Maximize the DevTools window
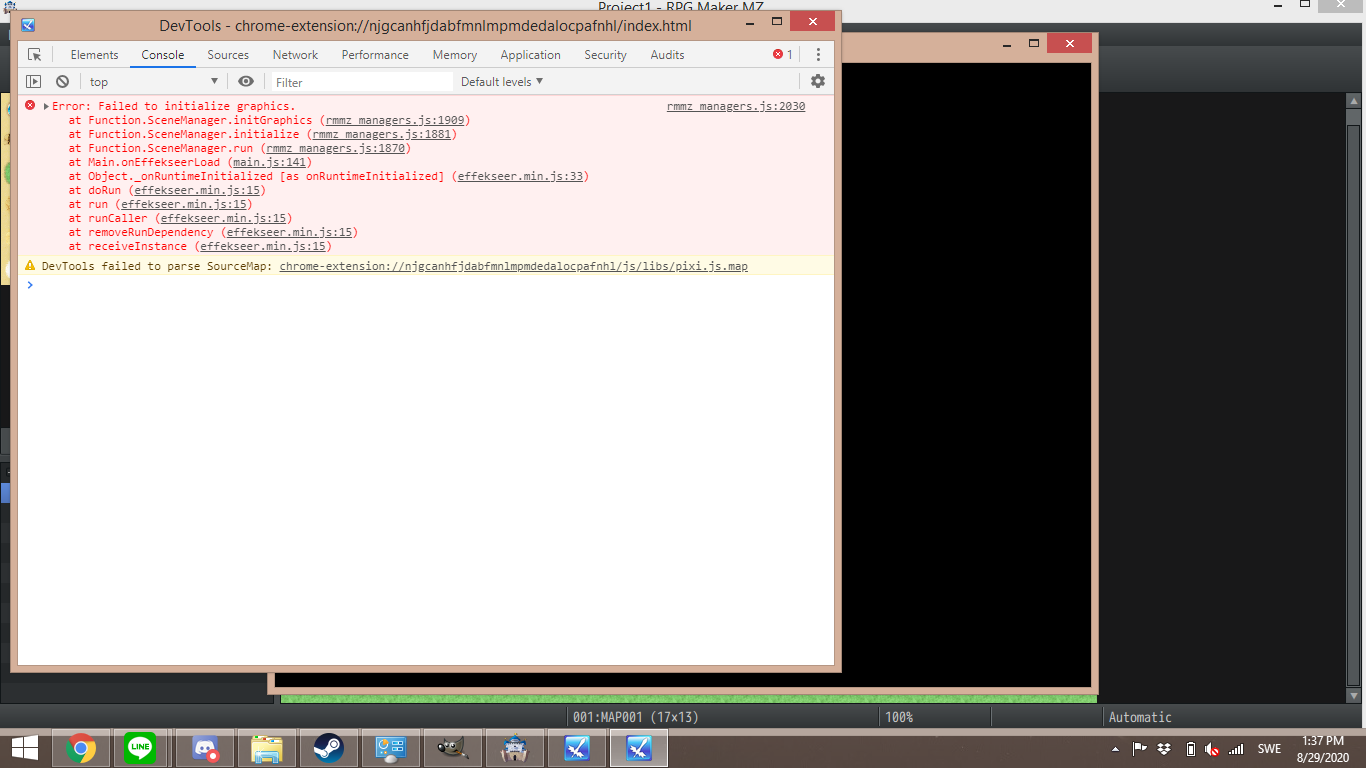This screenshot has width=1366, height=768. tap(777, 22)
